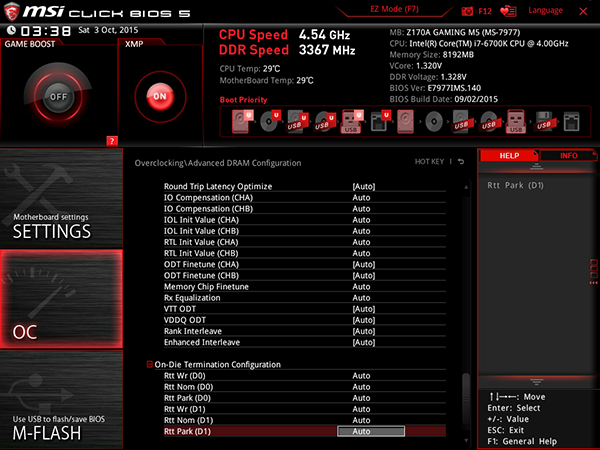Viewport: 600px width, 450px height.
Task: Select the legacy hard disk boot icon
Action: tap(406, 121)
